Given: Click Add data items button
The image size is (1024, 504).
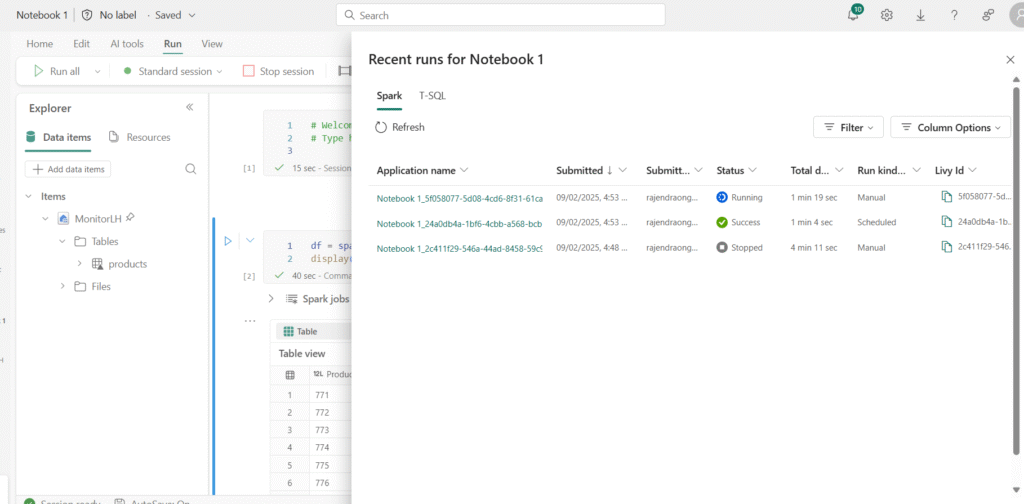Looking at the screenshot, I should 68,169.
